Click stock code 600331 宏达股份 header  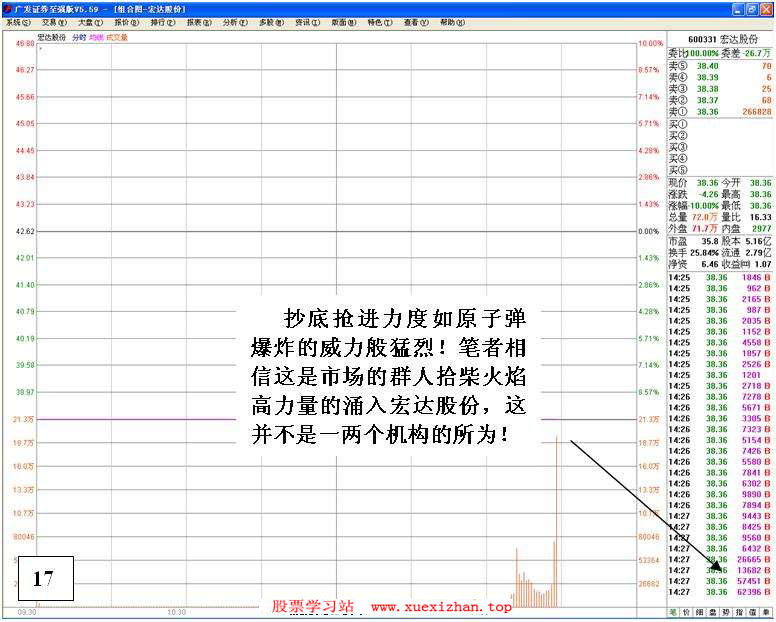coord(723,39)
